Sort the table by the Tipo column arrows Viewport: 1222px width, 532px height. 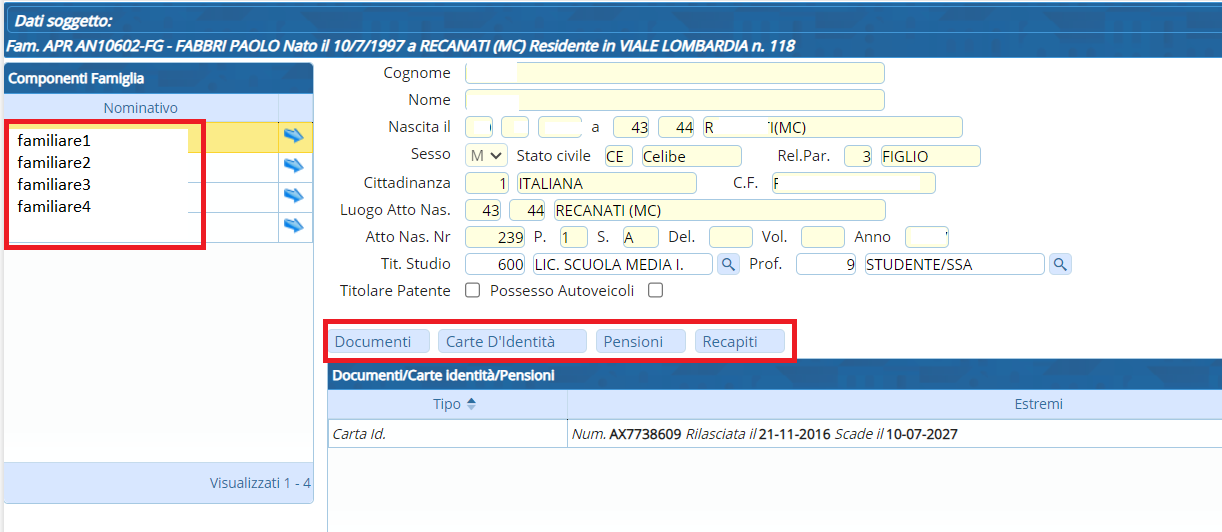472,404
